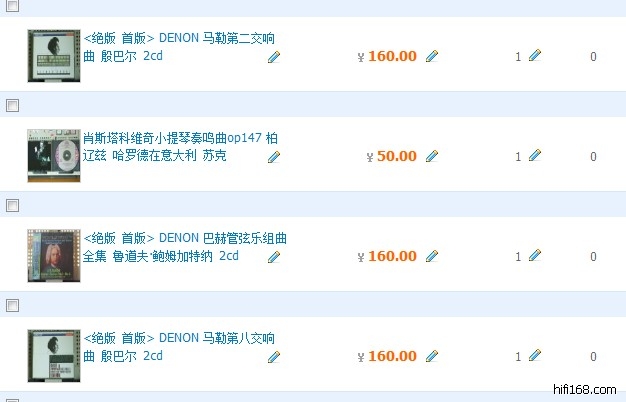Edit the ¥50.00 price pencil icon
This screenshot has height=402, width=626.
[x=432, y=156]
